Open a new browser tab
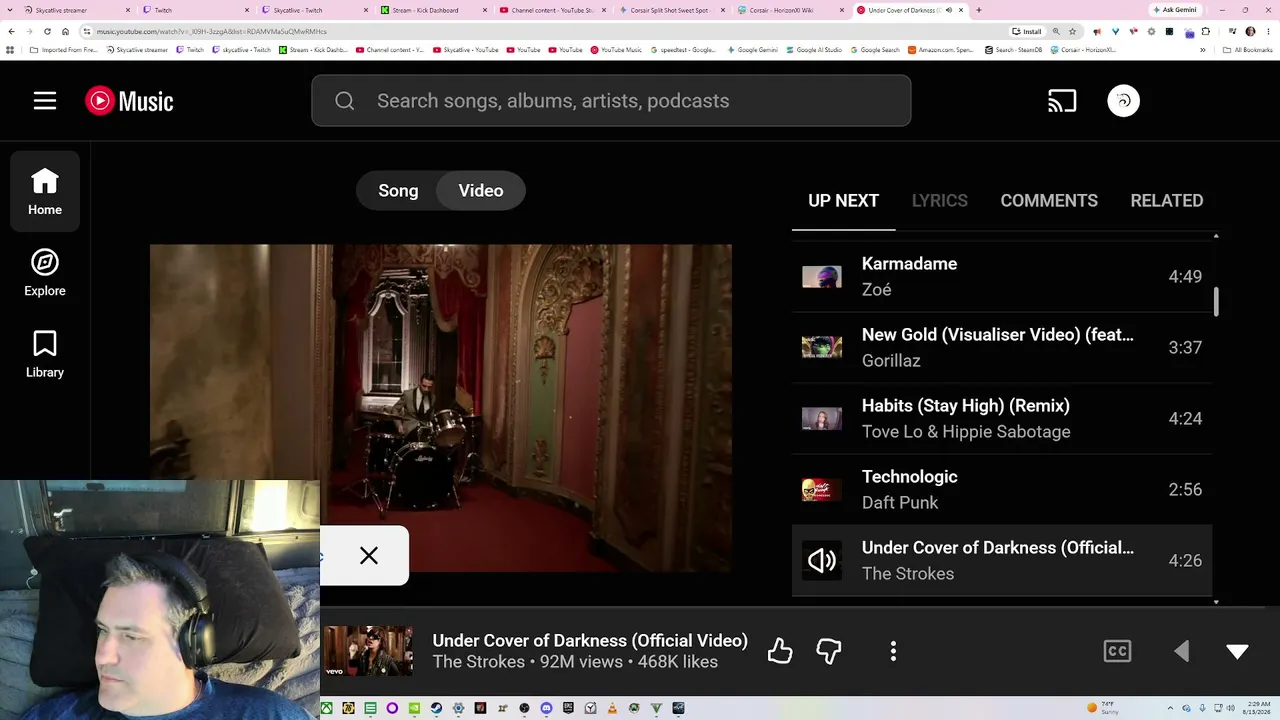The image size is (1280, 720). coord(978,10)
